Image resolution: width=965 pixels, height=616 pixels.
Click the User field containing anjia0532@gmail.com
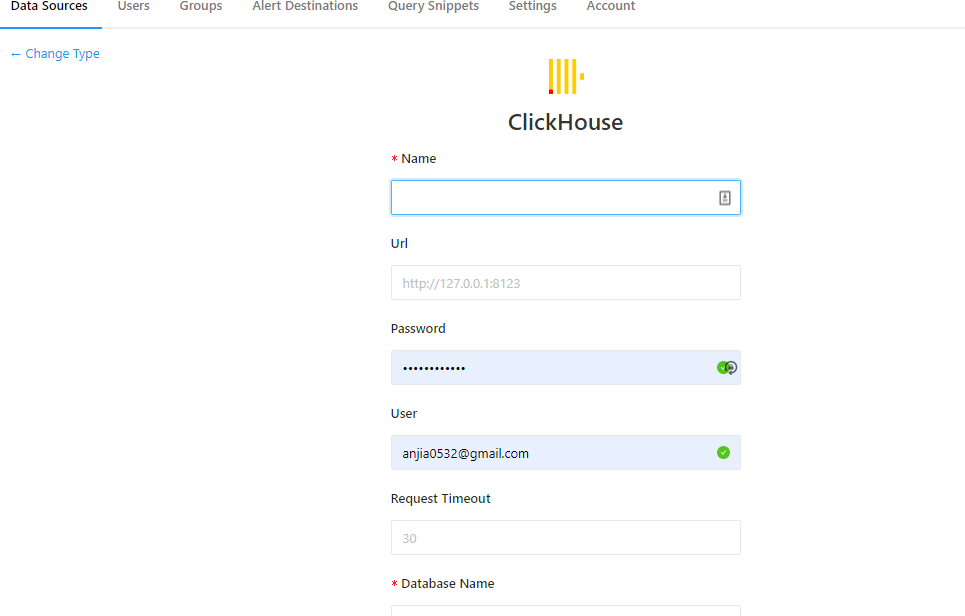[x=566, y=453]
